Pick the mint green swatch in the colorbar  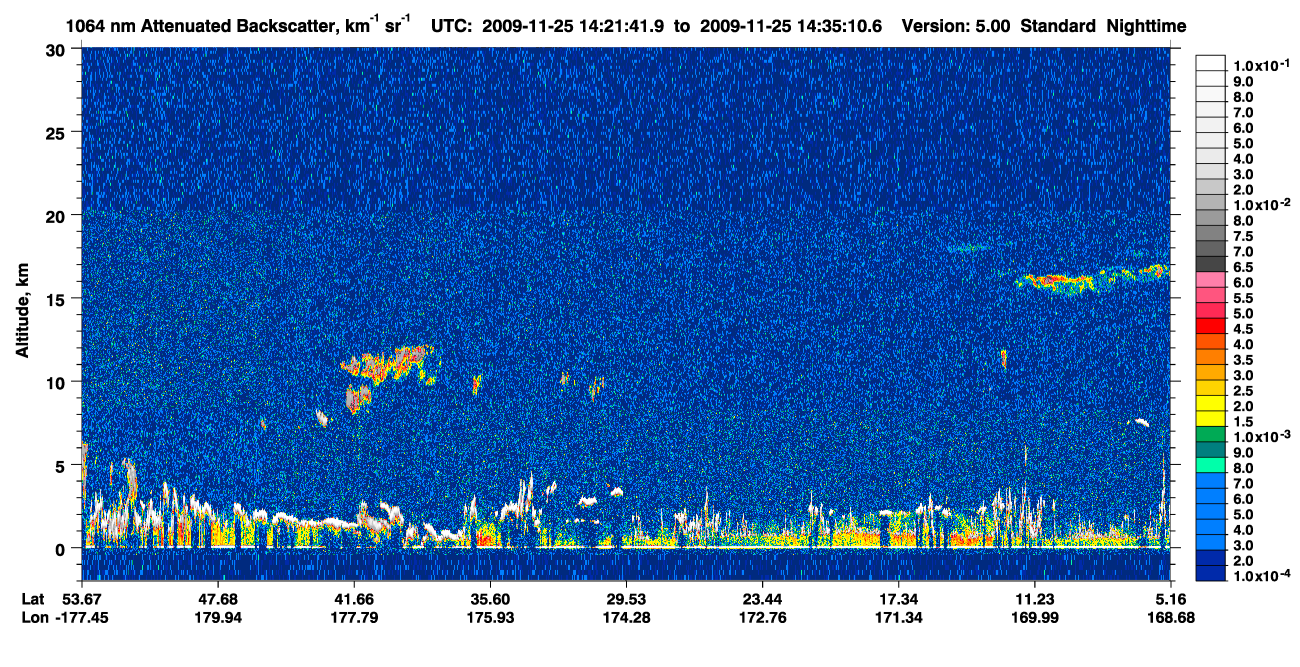tap(1210, 465)
